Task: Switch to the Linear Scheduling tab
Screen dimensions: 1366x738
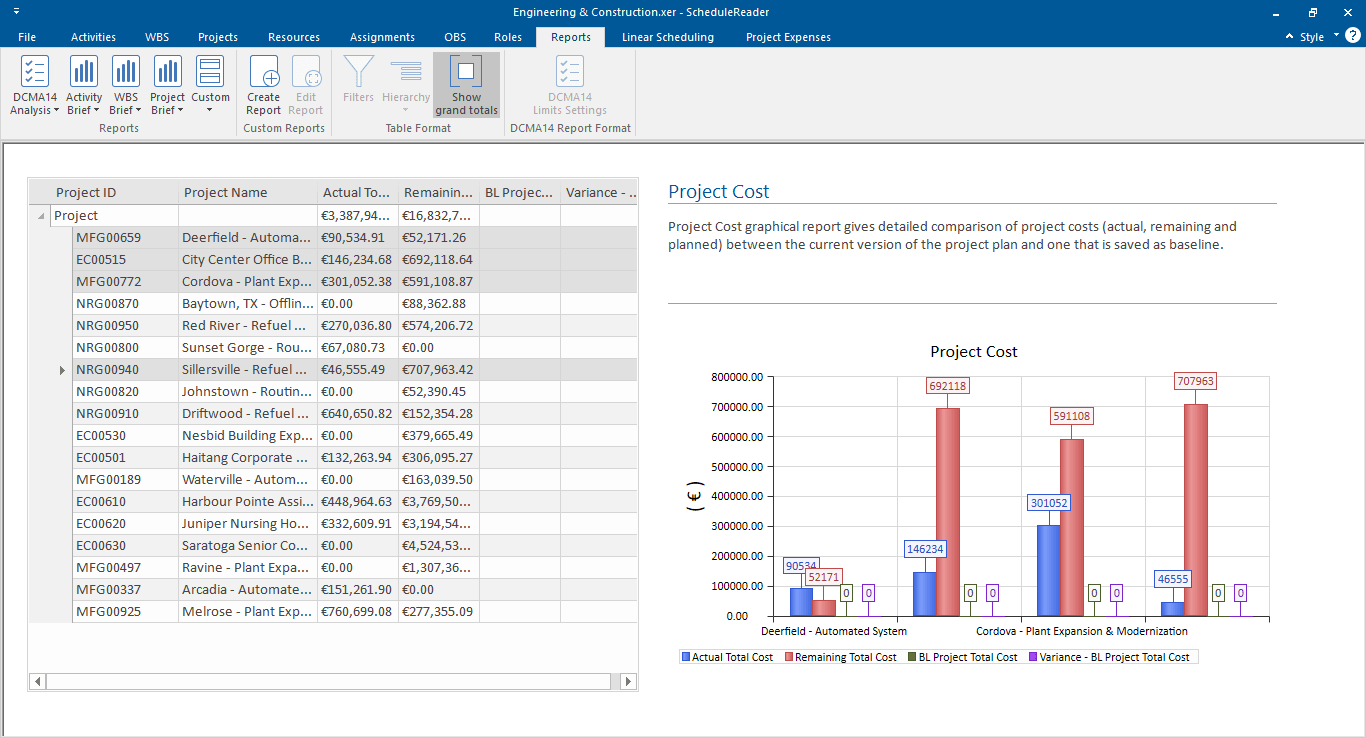Action: pyautogui.click(x=667, y=37)
